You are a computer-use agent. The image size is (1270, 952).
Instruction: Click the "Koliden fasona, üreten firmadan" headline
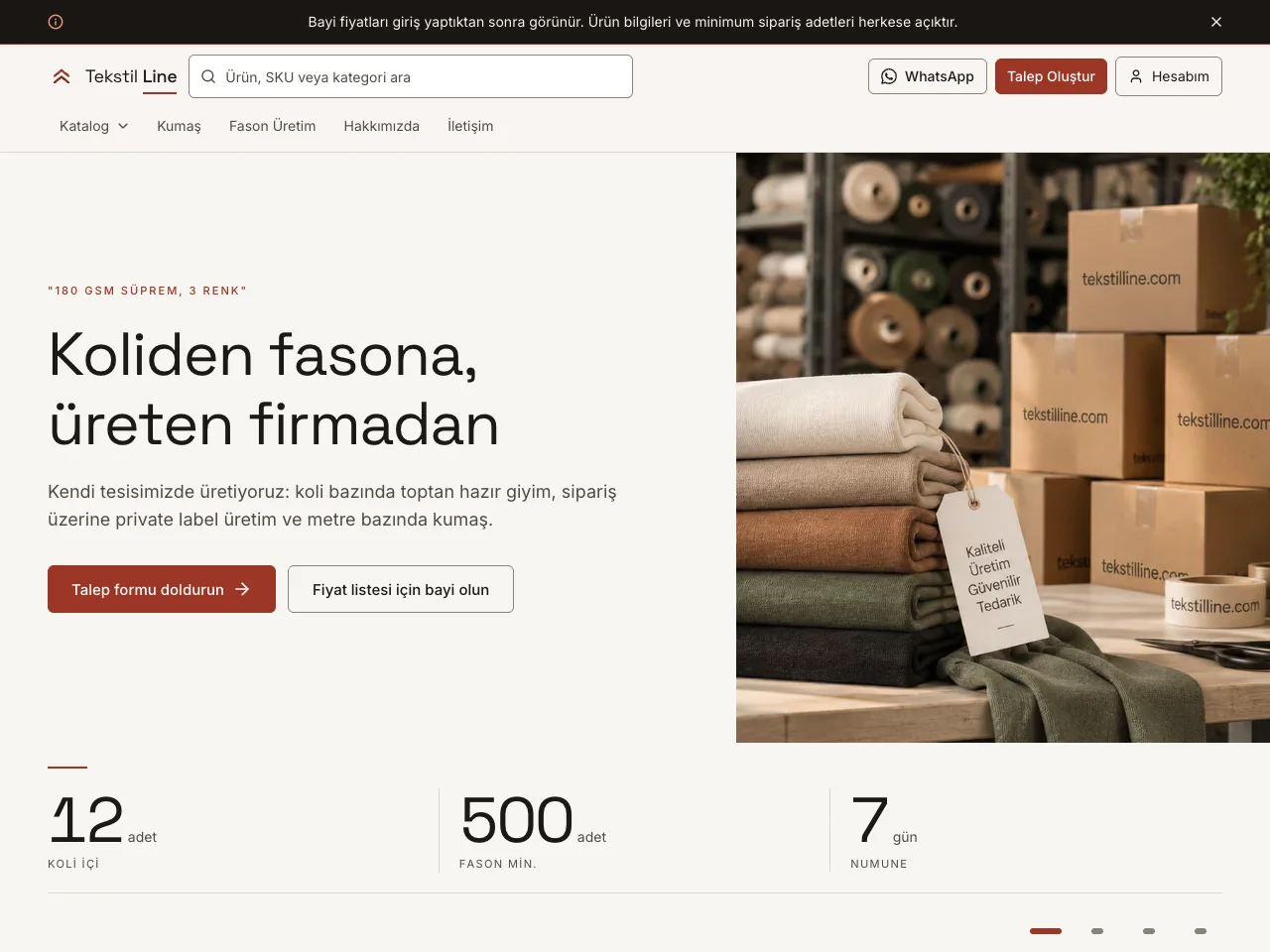pyautogui.click(x=274, y=389)
